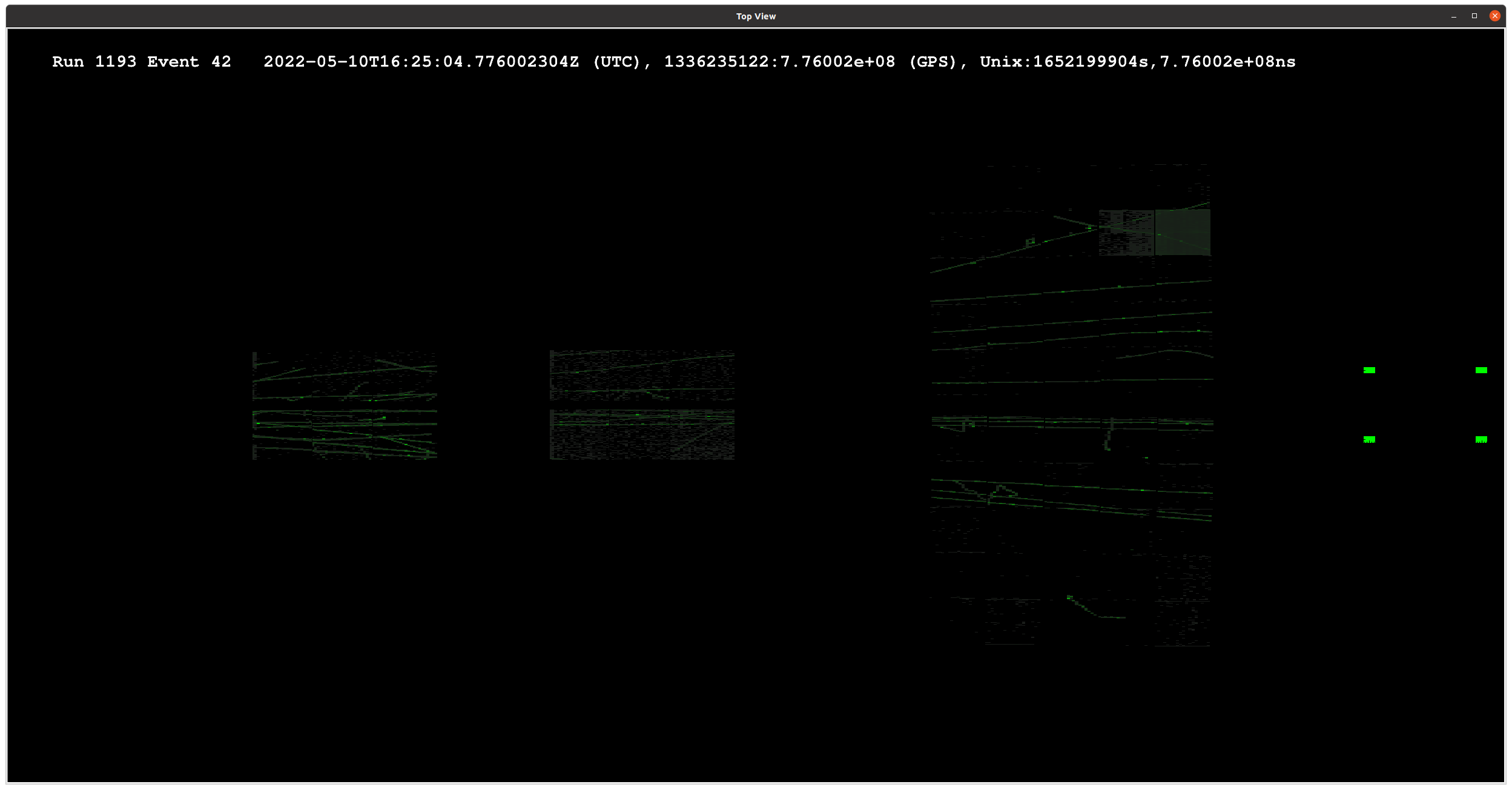Click the light gray-green highlighted detector block

[x=1183, y=232]
